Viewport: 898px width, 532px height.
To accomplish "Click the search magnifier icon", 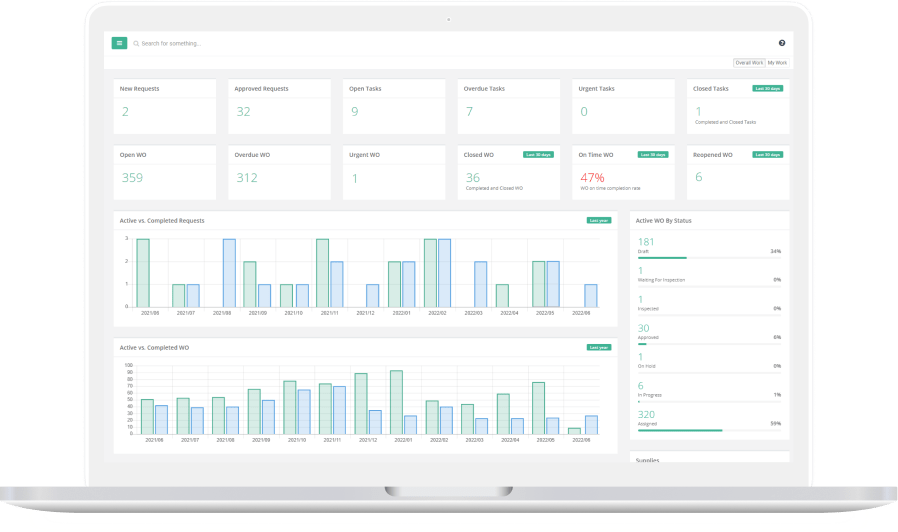I will coord(136,44).
